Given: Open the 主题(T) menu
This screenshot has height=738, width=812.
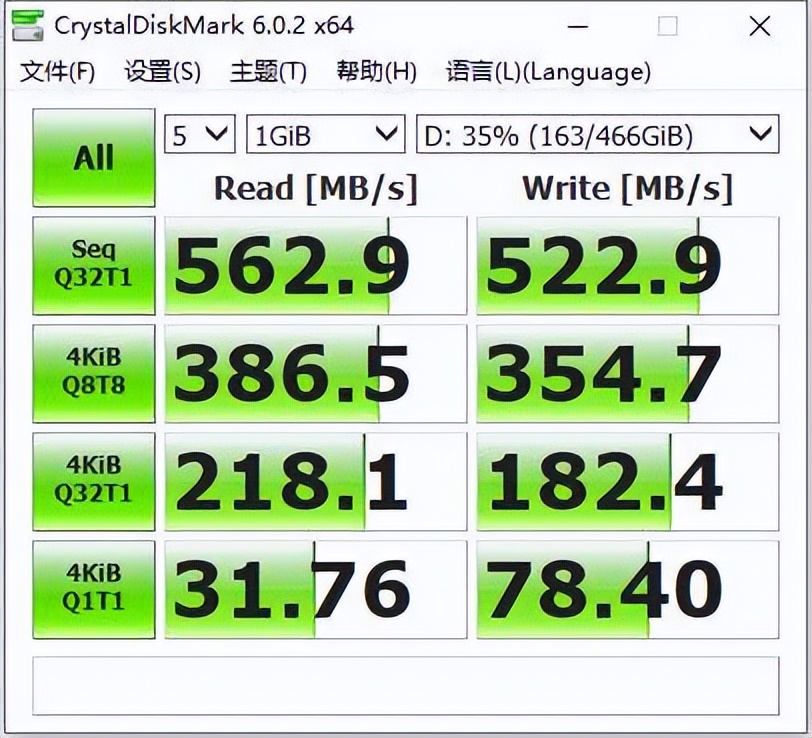Looking at the screenshot, I should coord(268,71).
